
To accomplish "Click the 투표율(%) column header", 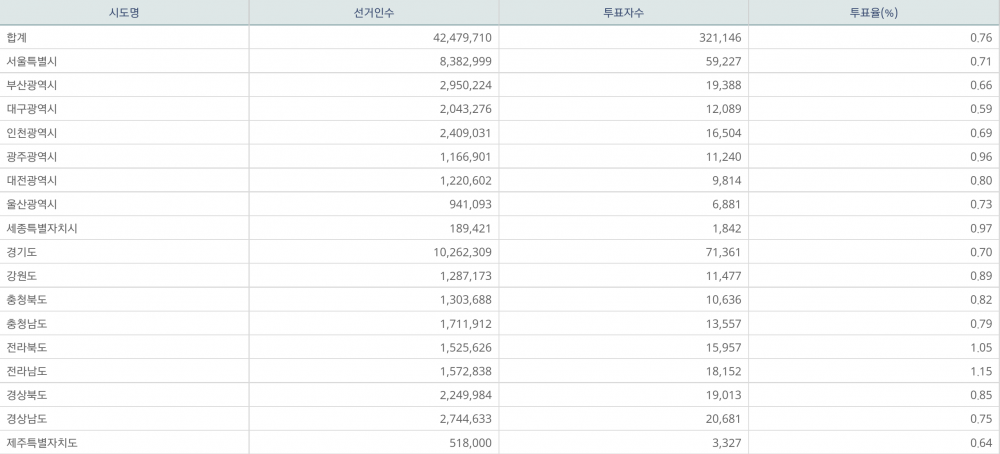I will click(873, 13).
